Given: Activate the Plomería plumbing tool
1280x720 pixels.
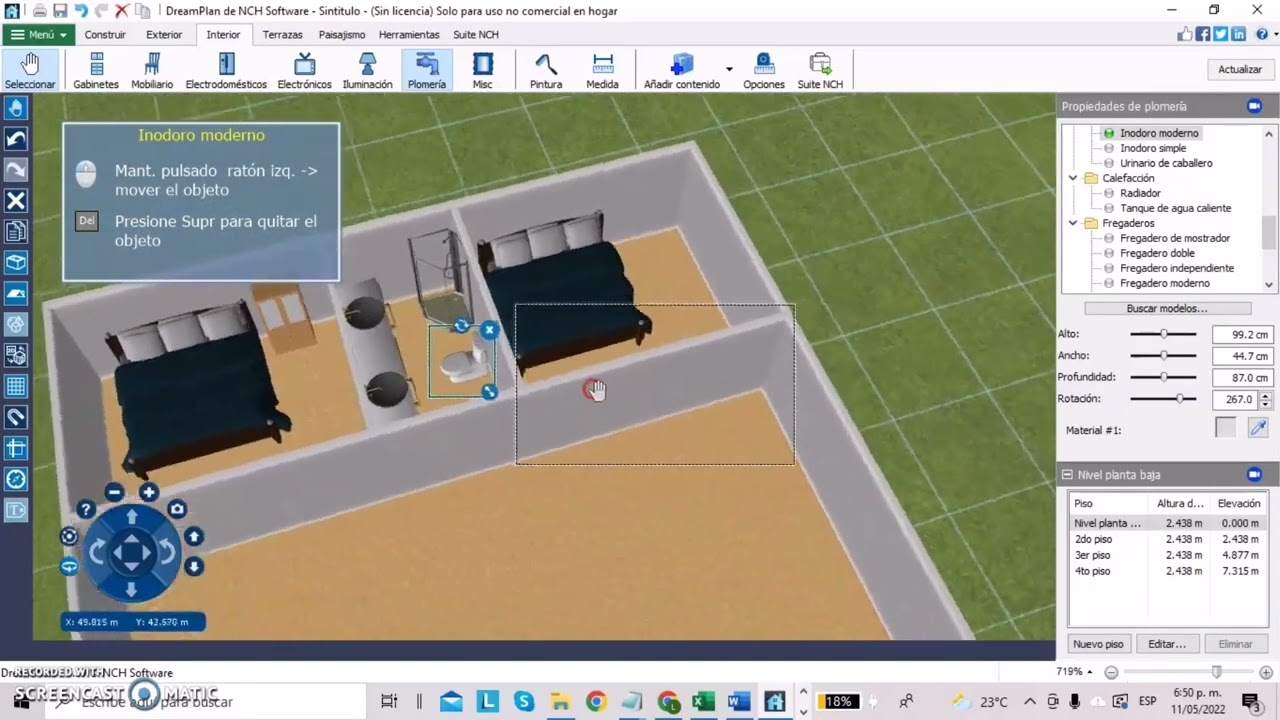Looking at the screenshot, I should (x=427, y=71).
